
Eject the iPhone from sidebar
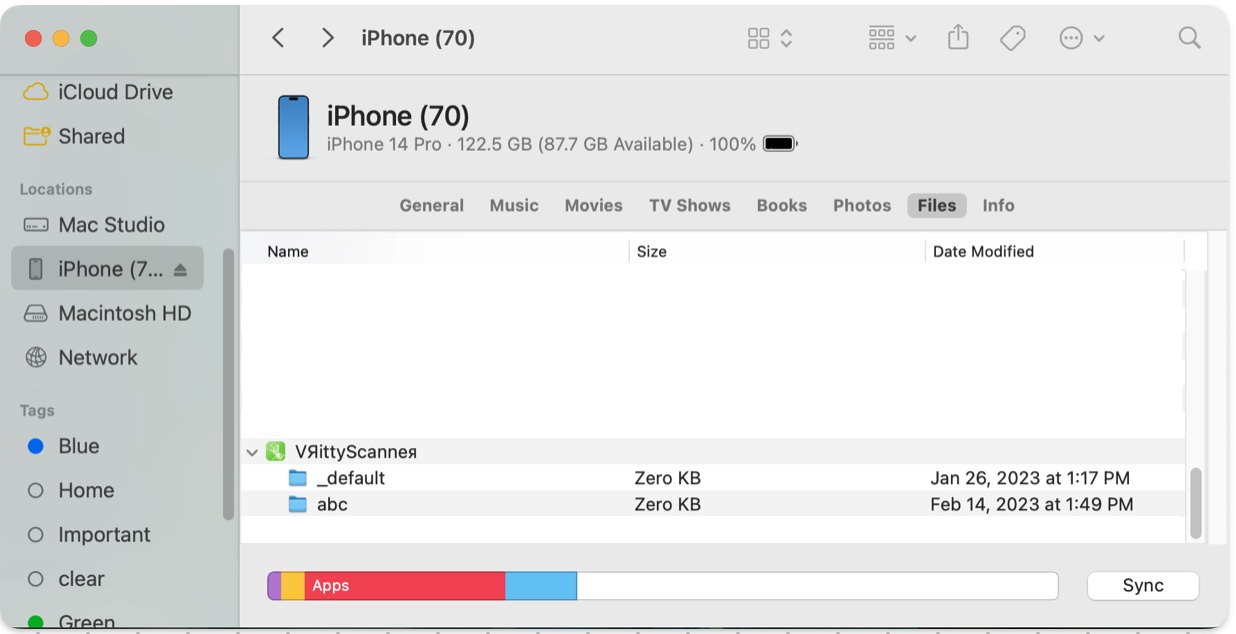point(180,269)
